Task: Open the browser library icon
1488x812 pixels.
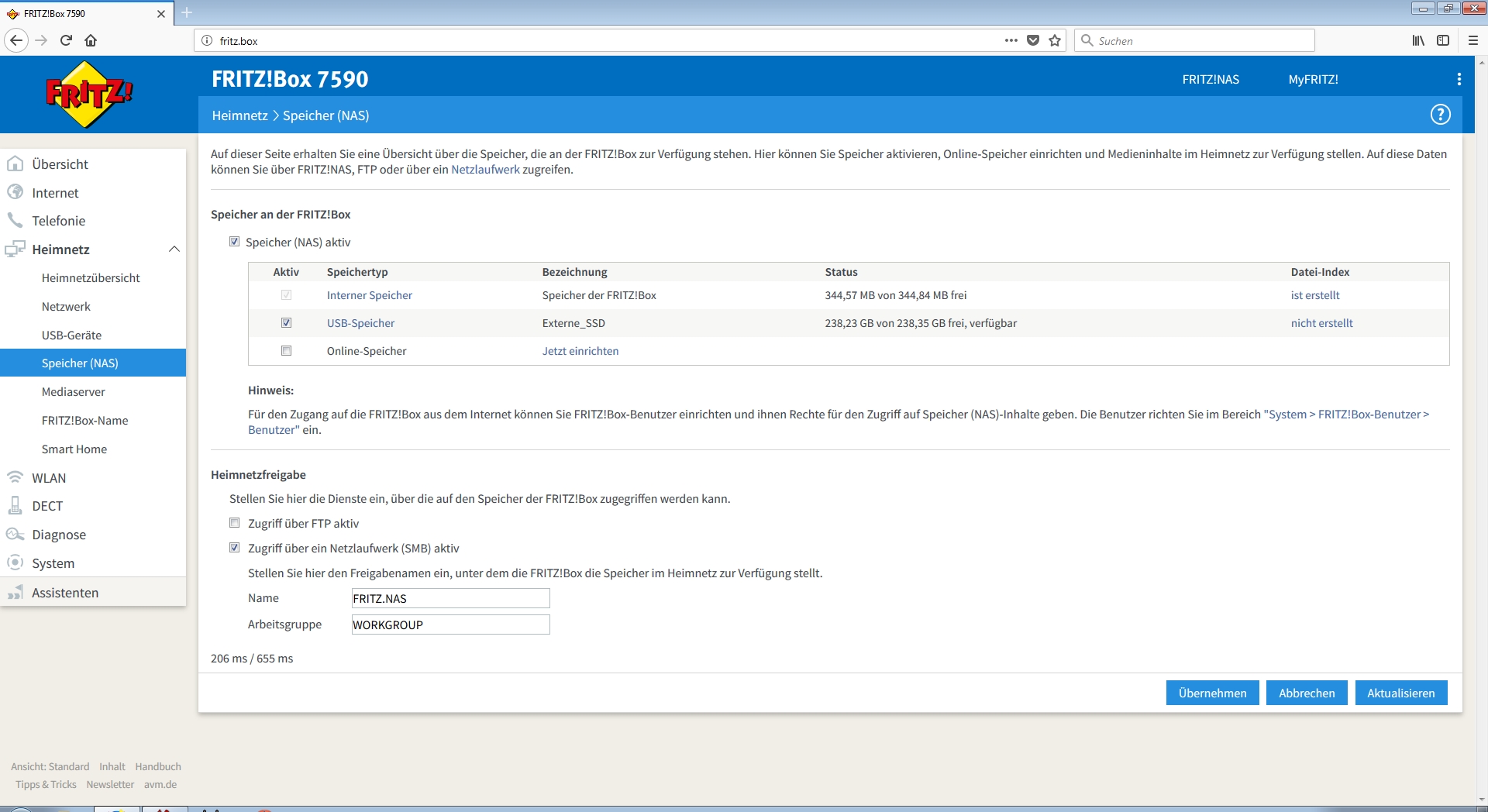Action: pos(1417,40)
